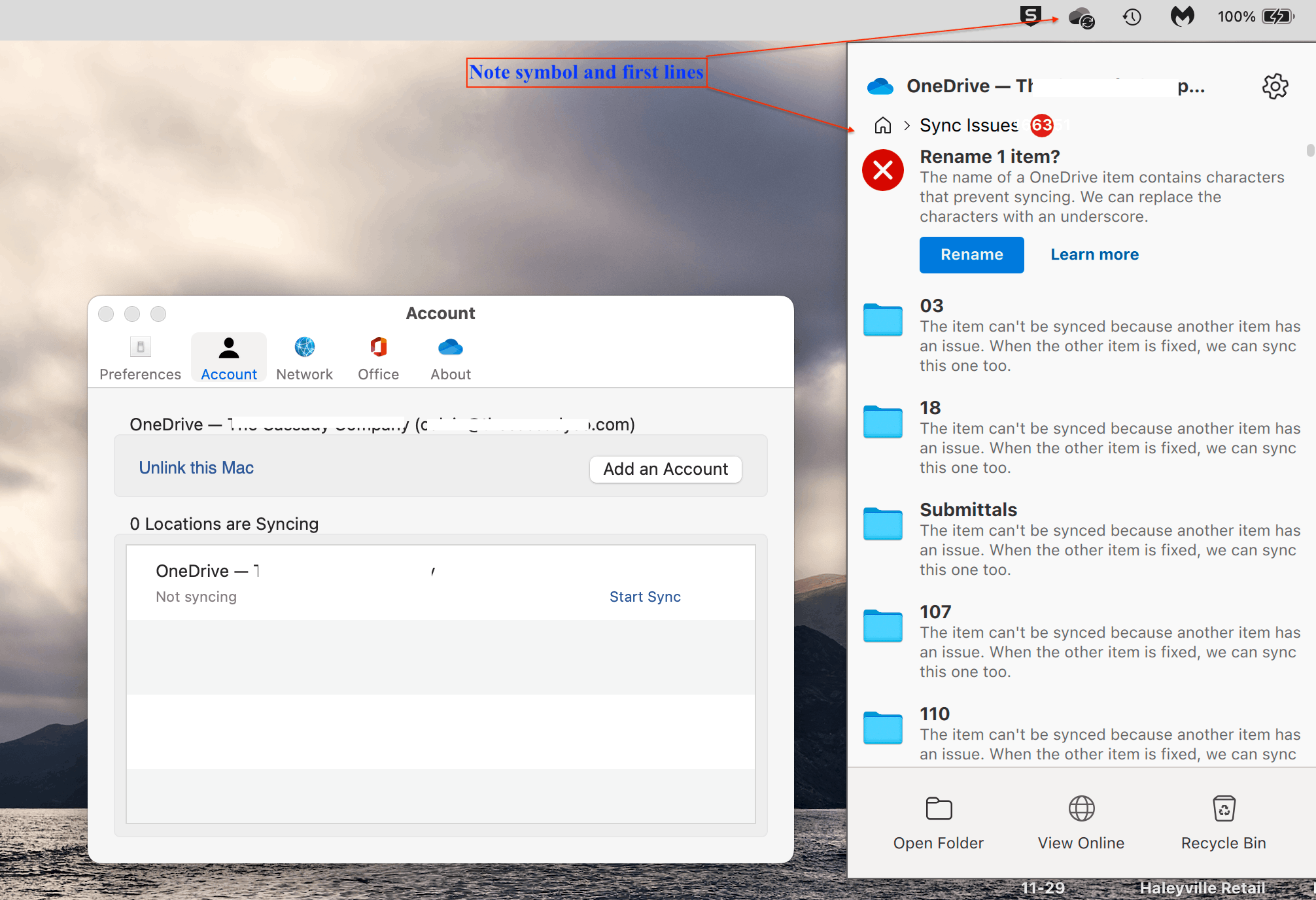Click folder icon beside 03
This screenshot has width=1316, height=900.
pyautogui.click(x=882, y=320)
